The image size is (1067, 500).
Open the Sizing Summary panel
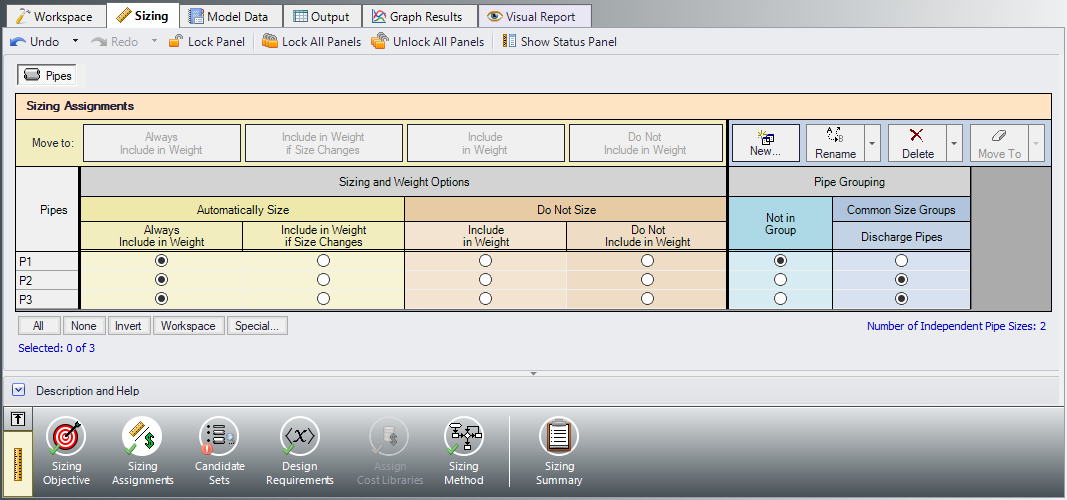coord(559,452)
